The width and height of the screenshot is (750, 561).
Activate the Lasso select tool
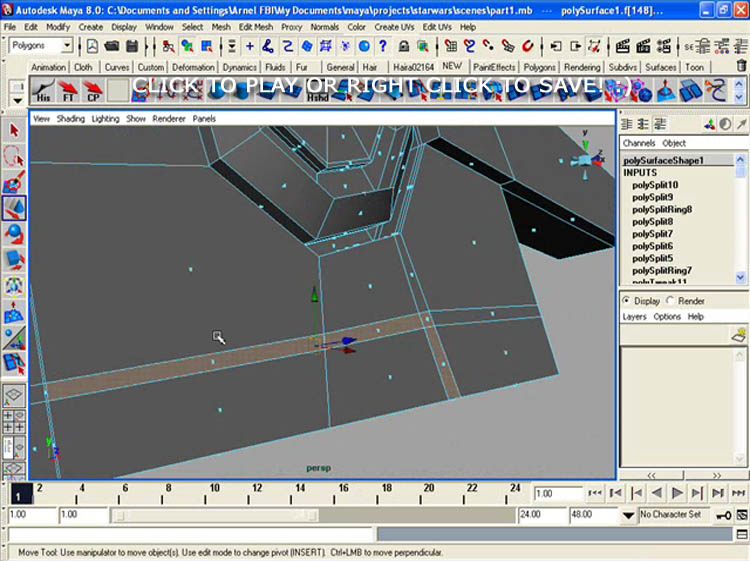(14, 157)
